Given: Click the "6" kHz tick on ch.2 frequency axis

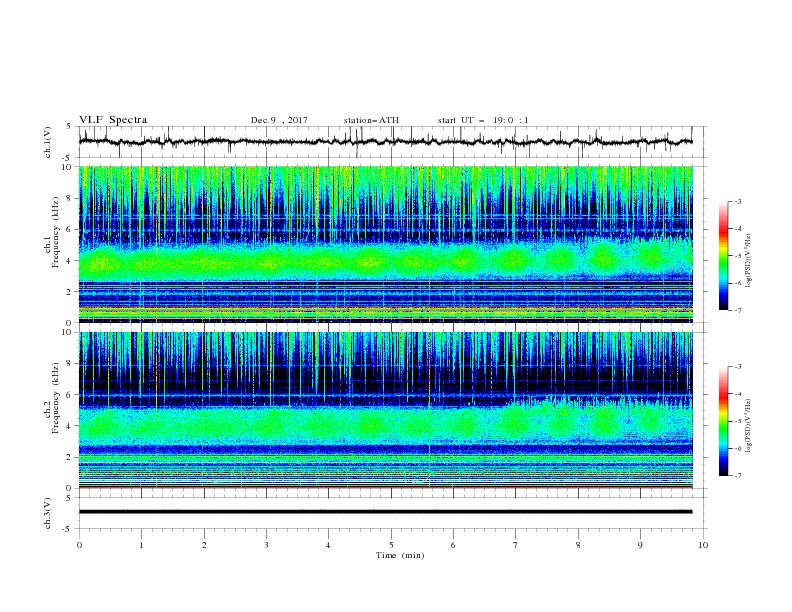Looking at the screenshot, I should (x=70, y=394).
